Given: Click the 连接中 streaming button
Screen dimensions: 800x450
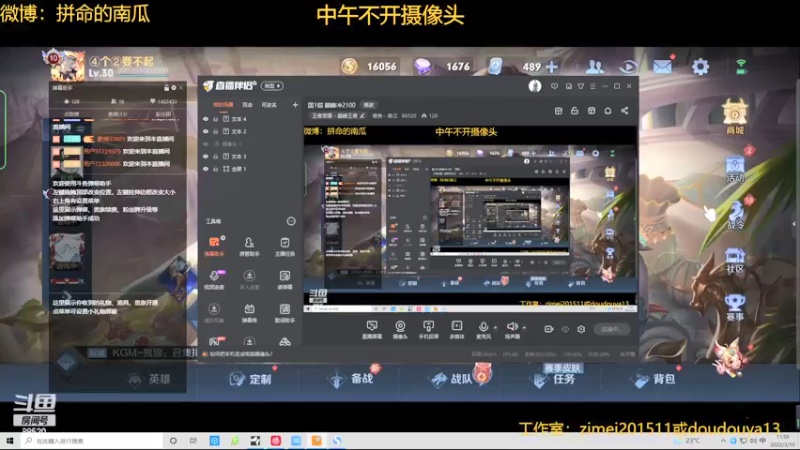Looking at the screenshot, I should pyautogui.click(x=612, y=329).
